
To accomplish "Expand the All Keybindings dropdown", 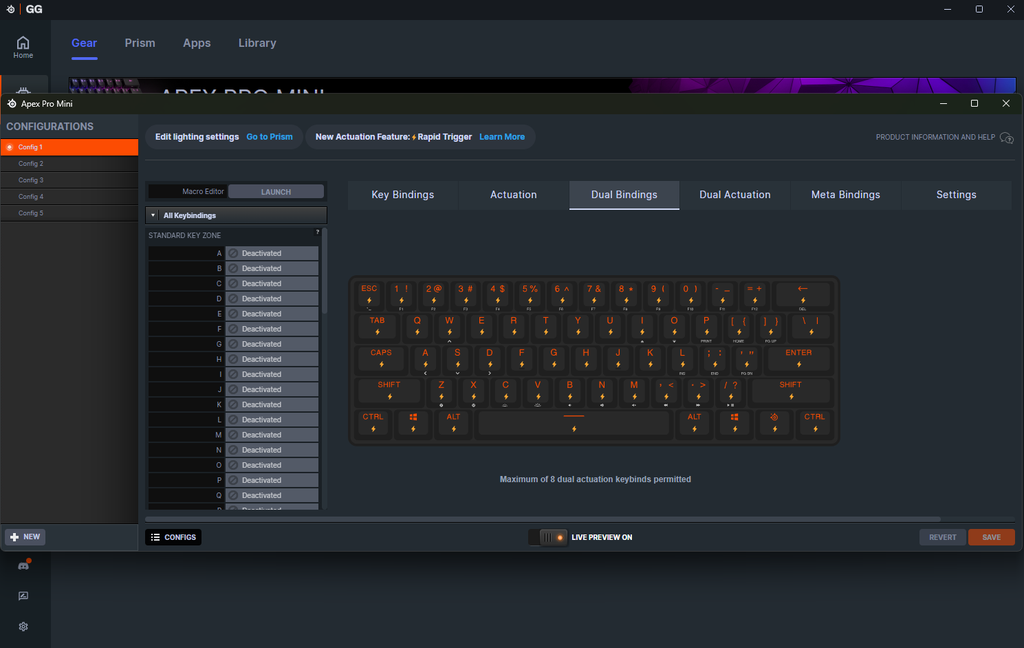I will tap(236, 216).
